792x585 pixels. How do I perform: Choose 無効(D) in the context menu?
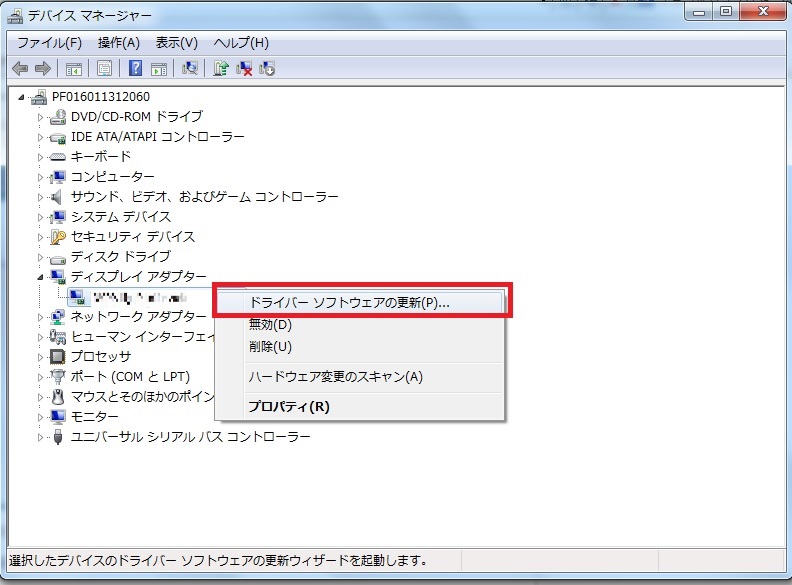point(270,324)
